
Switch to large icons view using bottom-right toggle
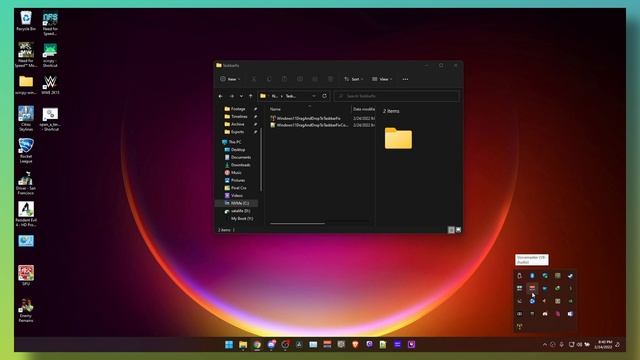click(458, 230)
